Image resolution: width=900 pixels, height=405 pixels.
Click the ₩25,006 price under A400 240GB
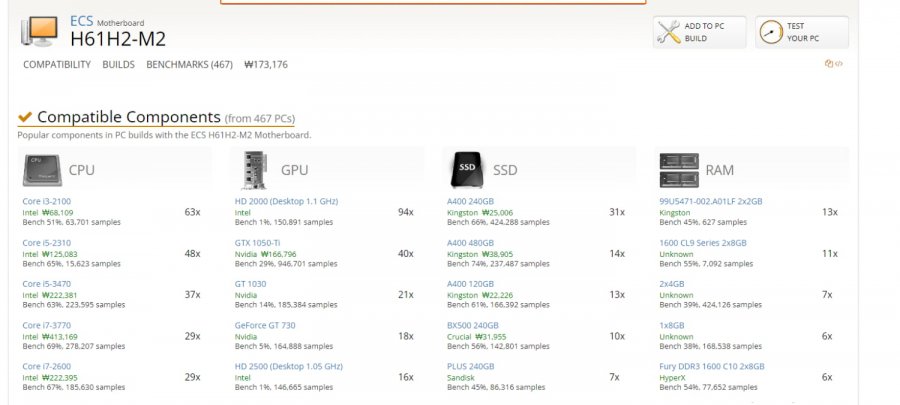coord(497,212)
